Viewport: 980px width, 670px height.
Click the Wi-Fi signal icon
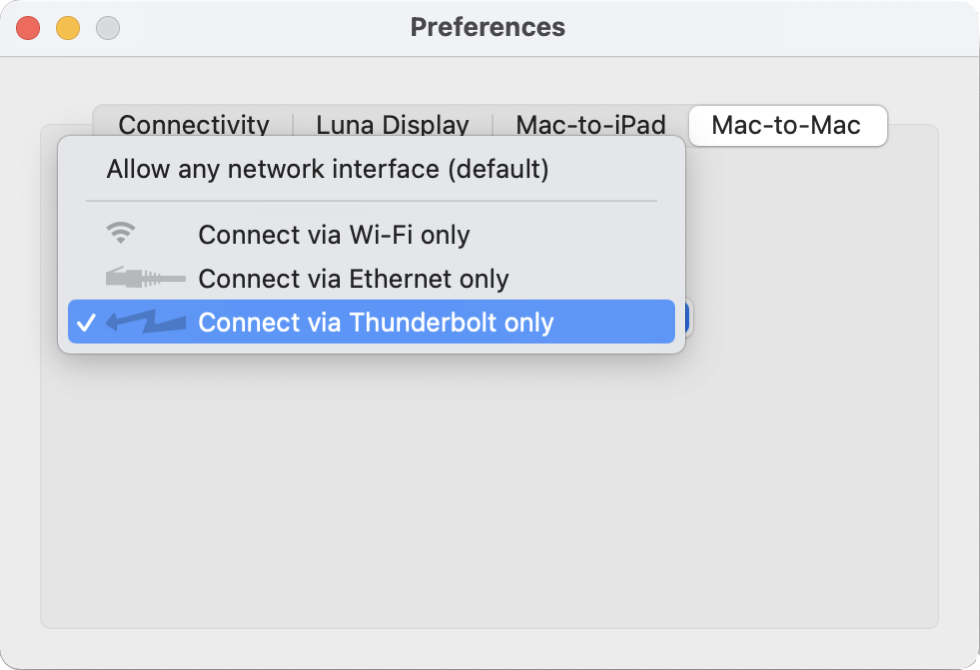click(x=121, y=234)
